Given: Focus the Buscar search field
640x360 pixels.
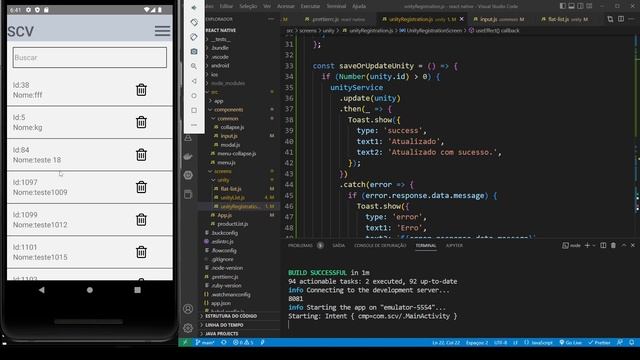Looking at the screenshot, I should point(90,58).
